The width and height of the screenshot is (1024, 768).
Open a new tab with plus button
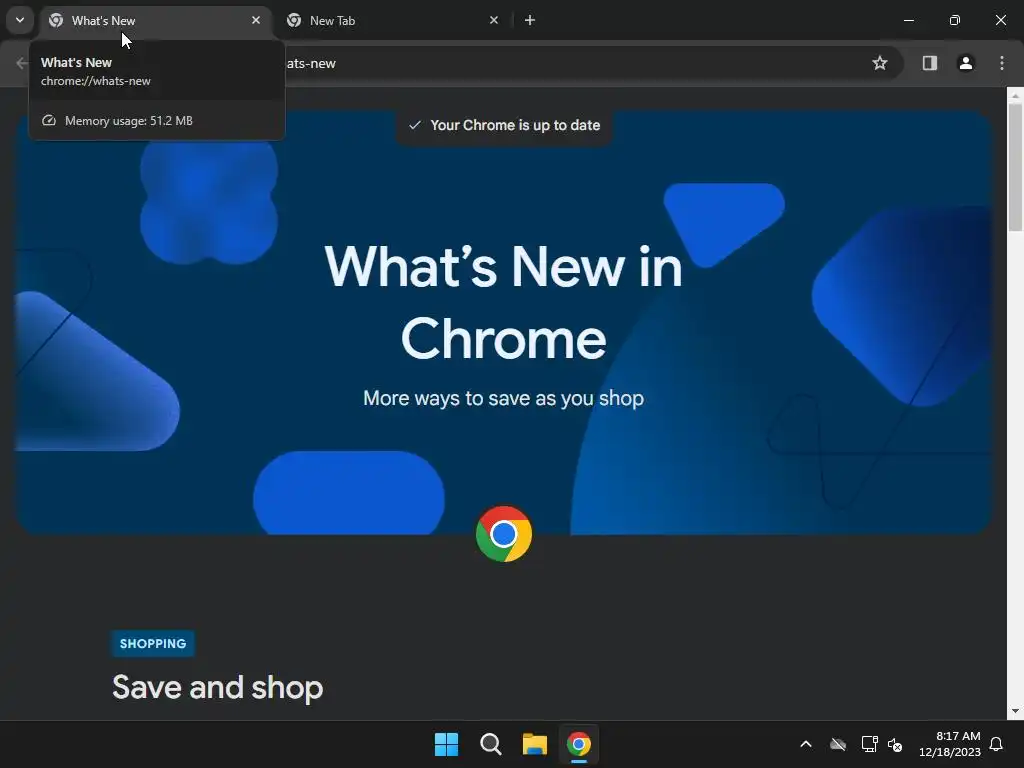point(530,20)
